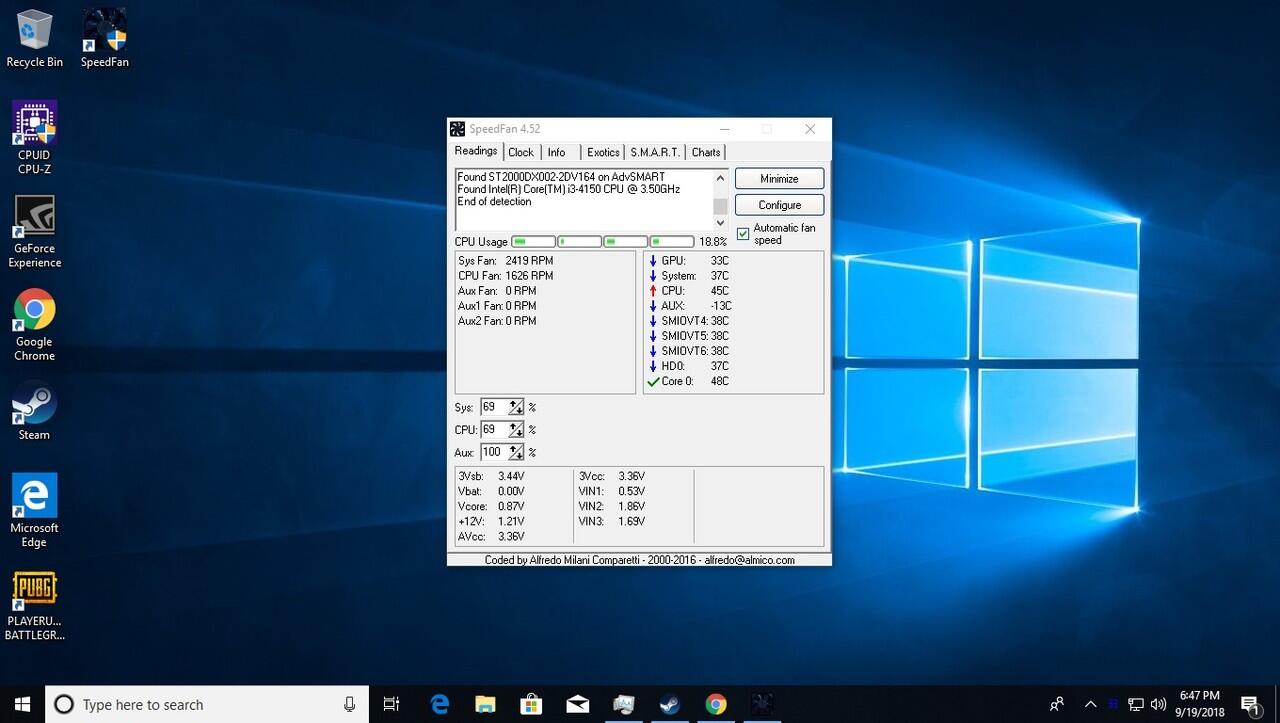Switch to the Readings tab
This screenshot has height=723, width=1280.
coord(475,151)
